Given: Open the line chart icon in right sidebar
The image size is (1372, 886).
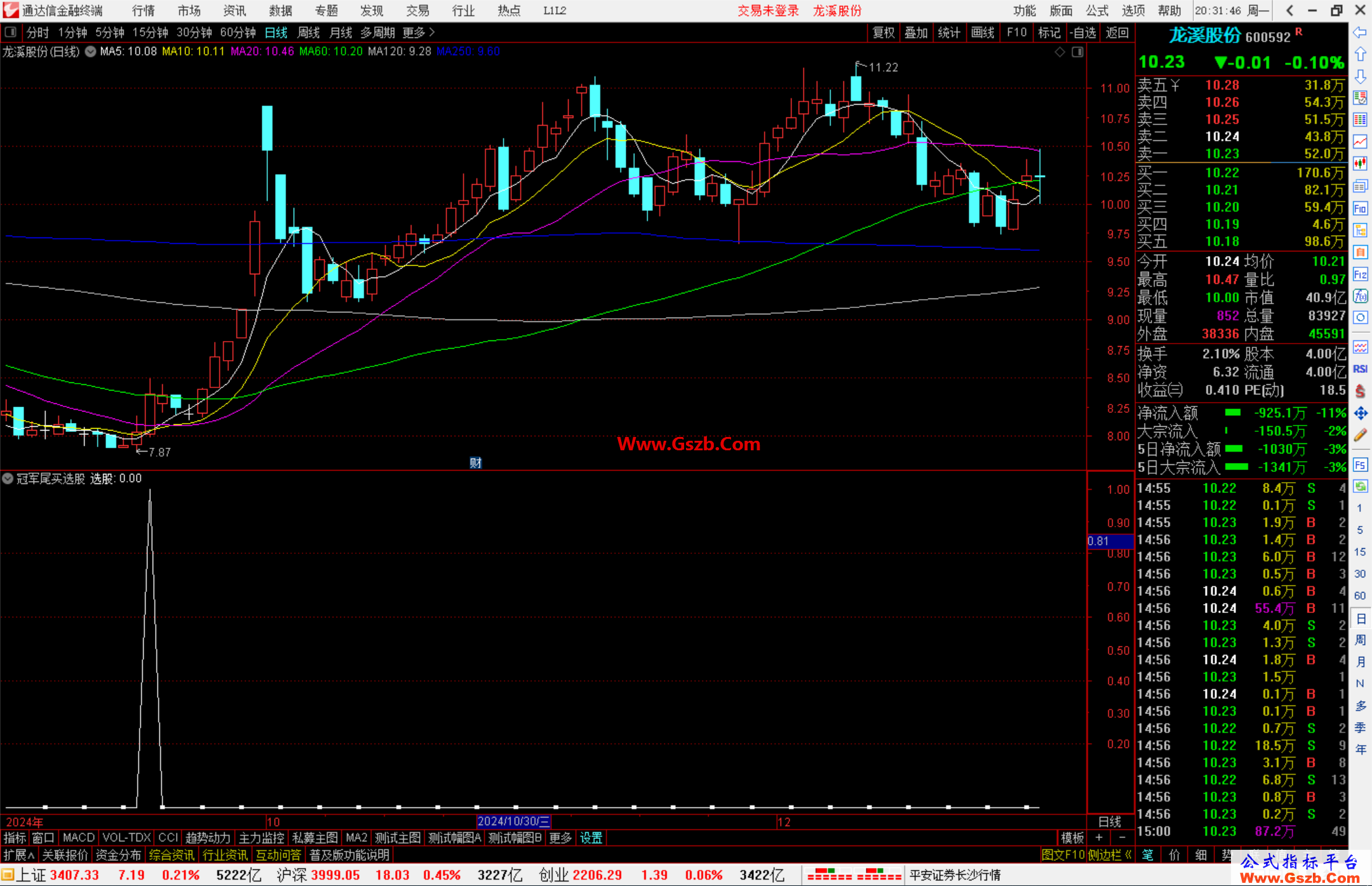Looking at the screenshot, I should (1360, 142).
